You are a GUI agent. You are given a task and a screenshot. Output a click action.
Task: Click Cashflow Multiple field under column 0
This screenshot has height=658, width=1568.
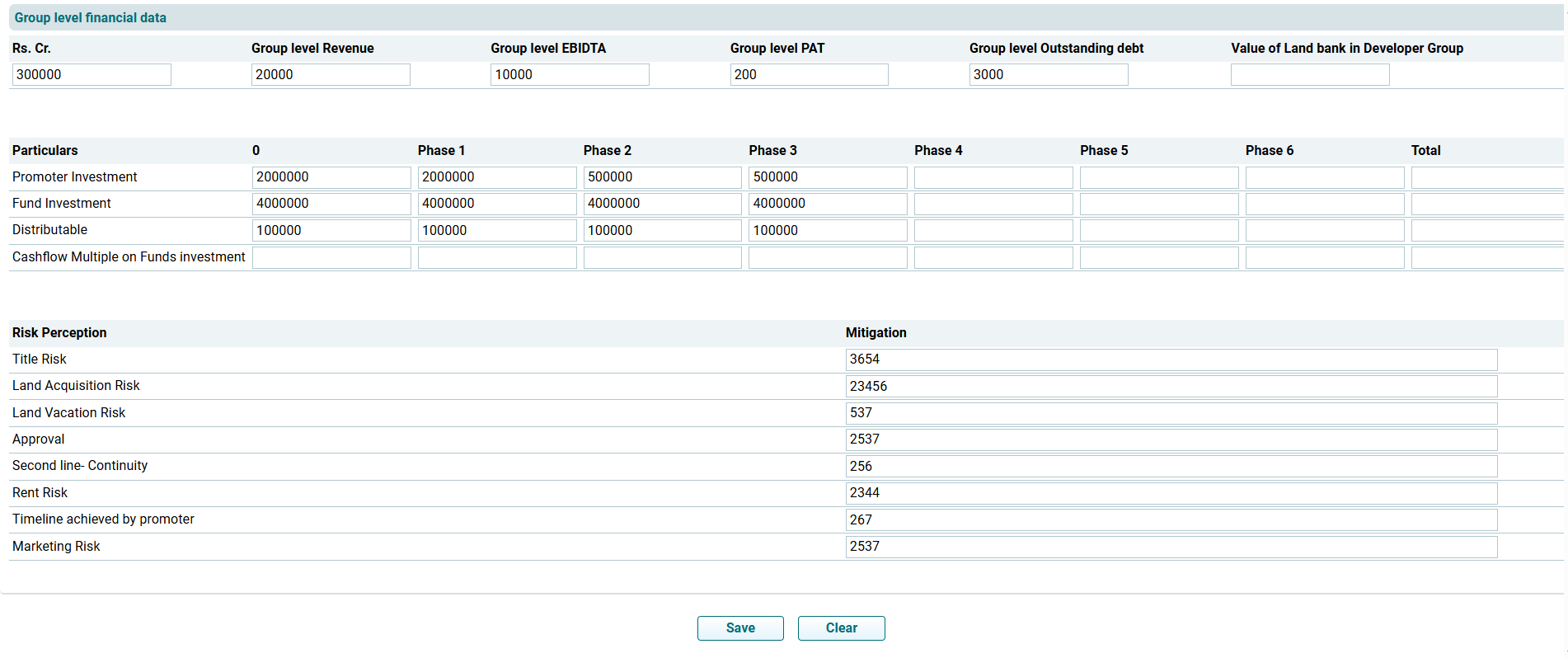tap(331, 258)
